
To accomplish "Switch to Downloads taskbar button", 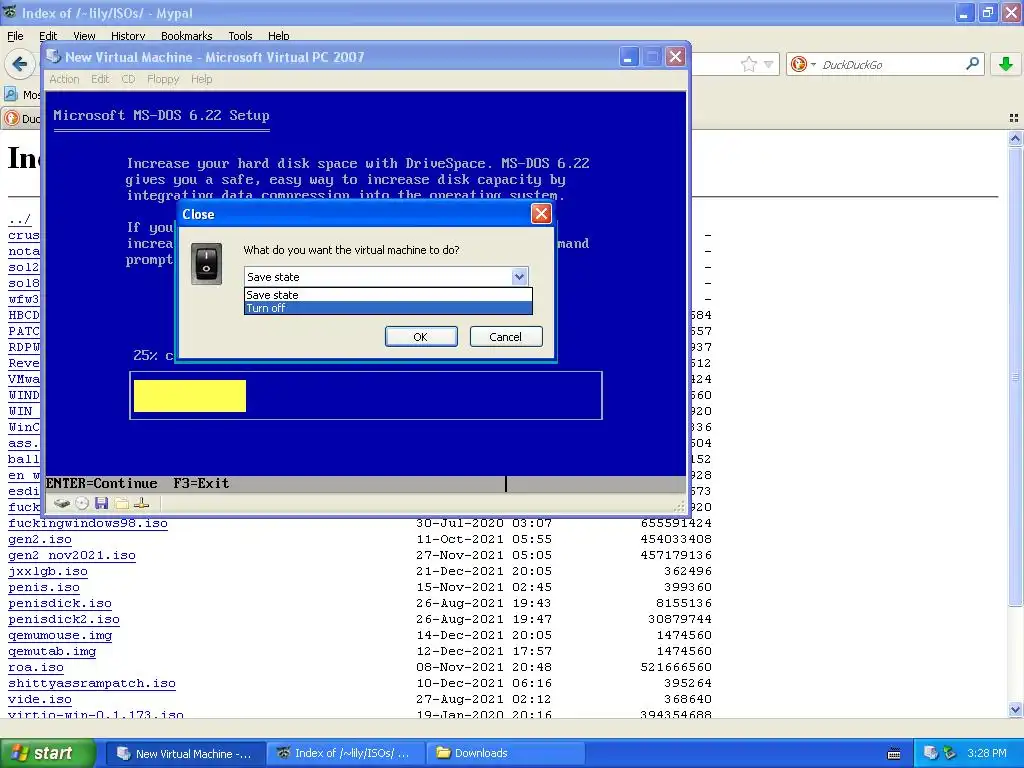I will pos(505,753).
